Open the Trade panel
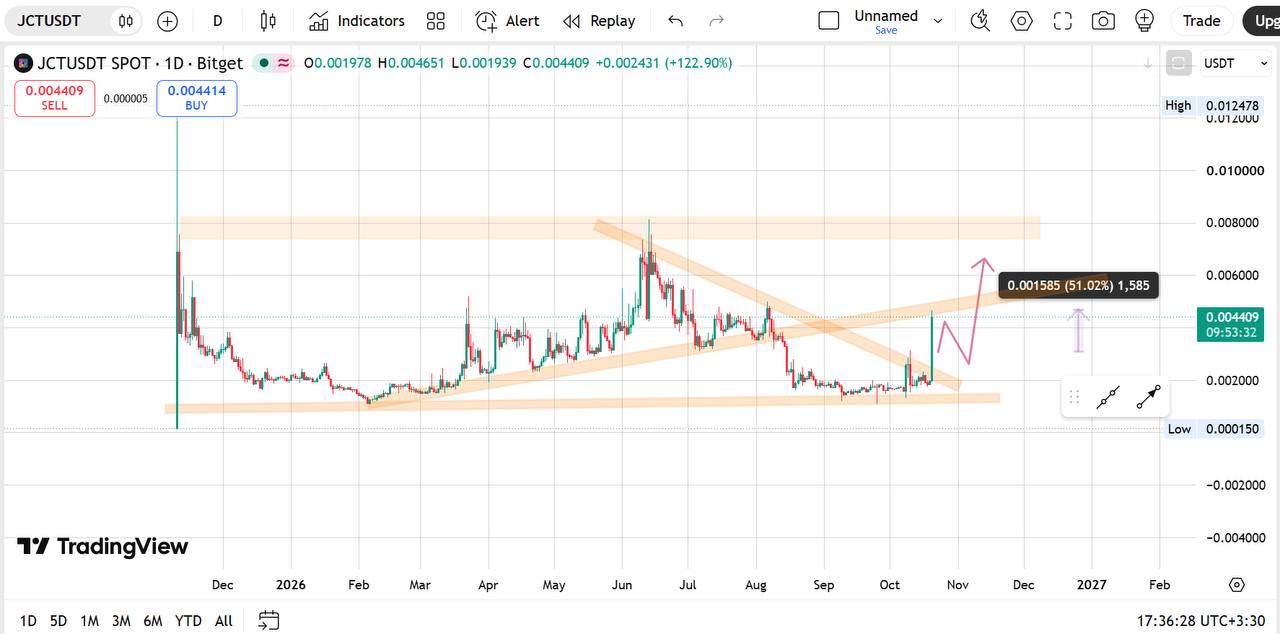The height and width of the screenshot is (634, 1280). [x=1201, y=20]
